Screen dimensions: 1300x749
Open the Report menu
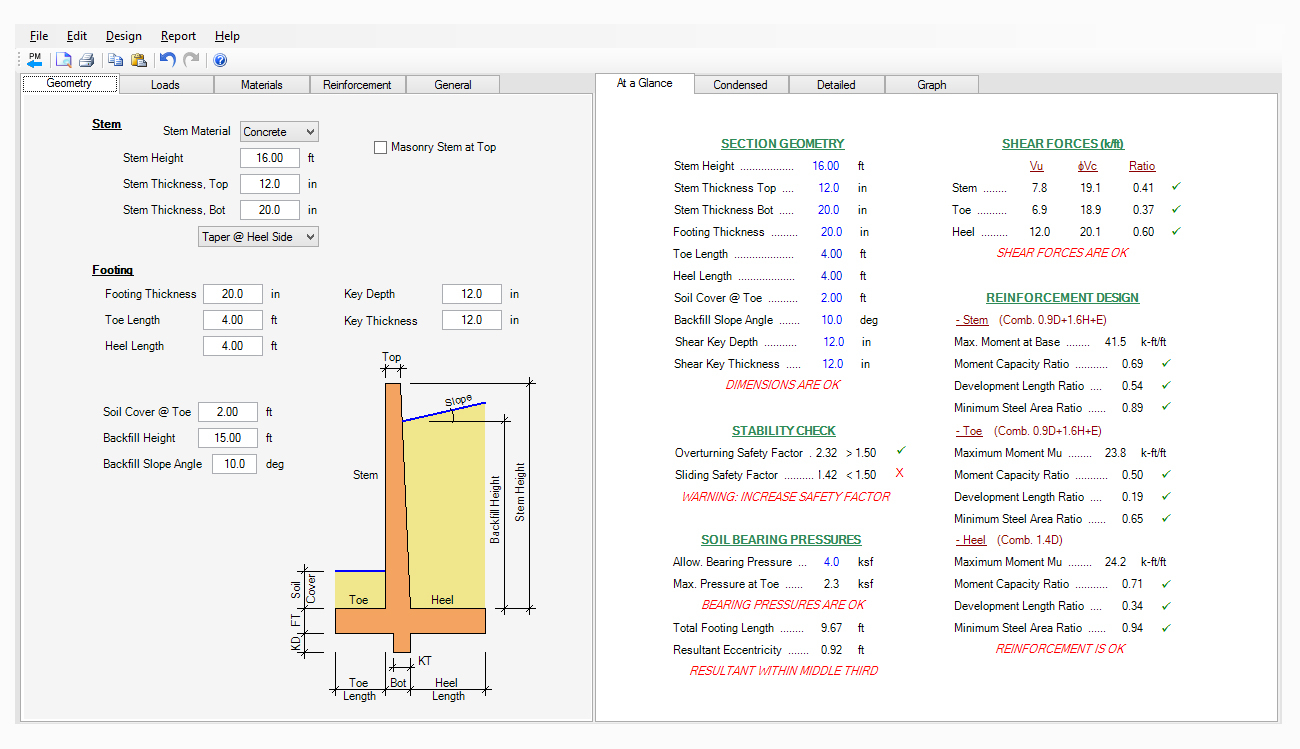pyautogui.click(x=178, y=36)
